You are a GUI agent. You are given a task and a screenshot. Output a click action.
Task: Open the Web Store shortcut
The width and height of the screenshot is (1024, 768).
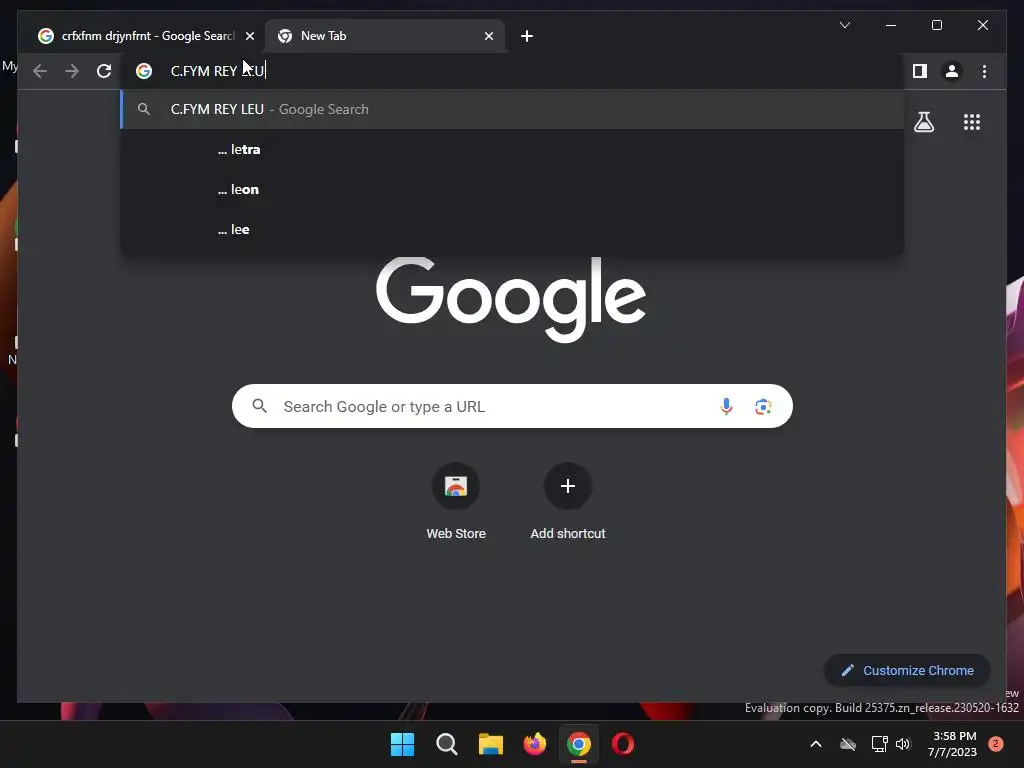[x=456, y=502]
